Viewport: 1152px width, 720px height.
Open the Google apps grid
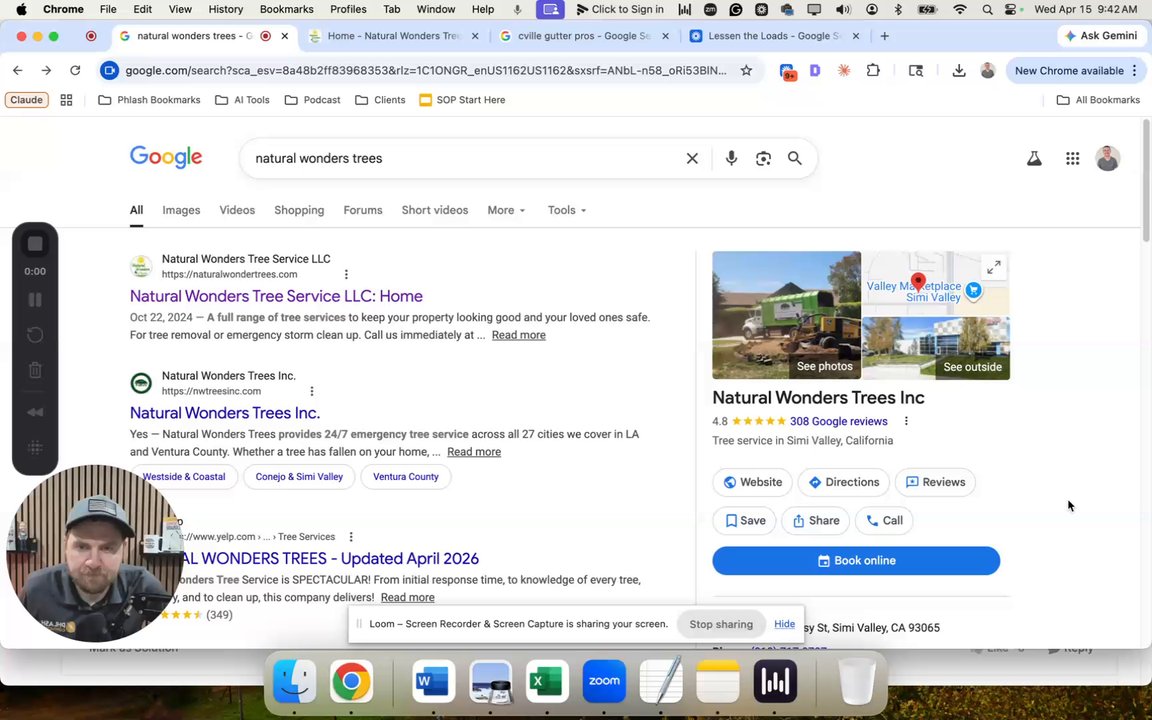point(1073,158)
